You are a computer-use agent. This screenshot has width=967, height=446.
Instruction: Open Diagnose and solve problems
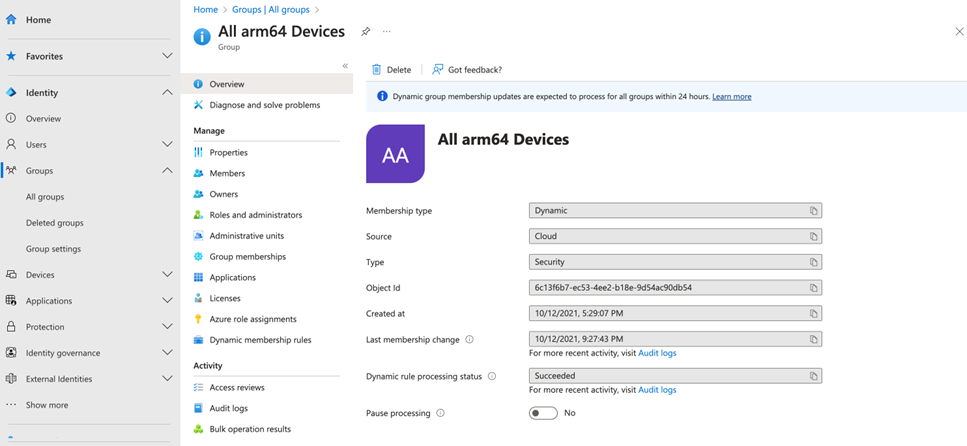(x=267, y=105)
